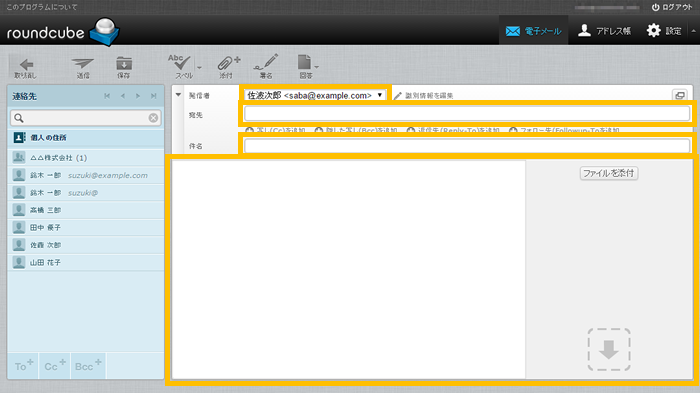
Task: Click the subject input field
Action: 467,146
